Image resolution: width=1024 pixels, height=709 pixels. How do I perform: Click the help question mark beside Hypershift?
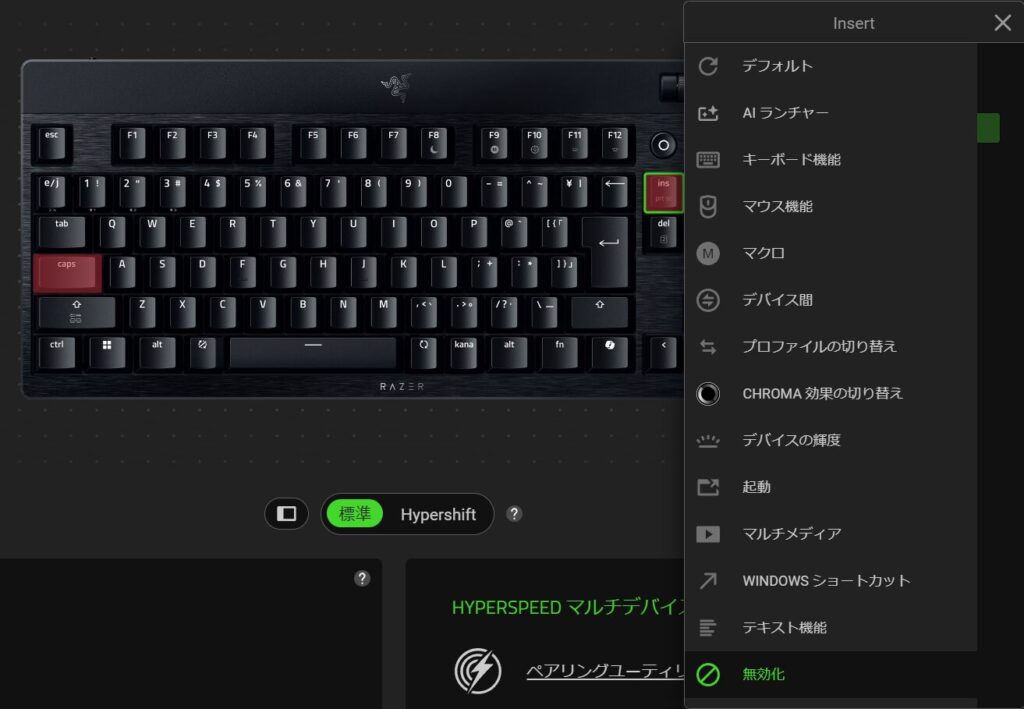[x=514, y=514]
